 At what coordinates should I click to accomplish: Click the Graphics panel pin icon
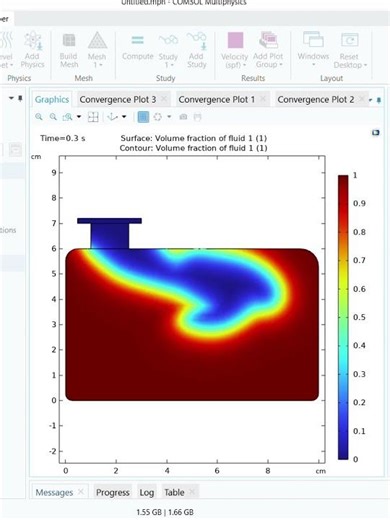379,100
